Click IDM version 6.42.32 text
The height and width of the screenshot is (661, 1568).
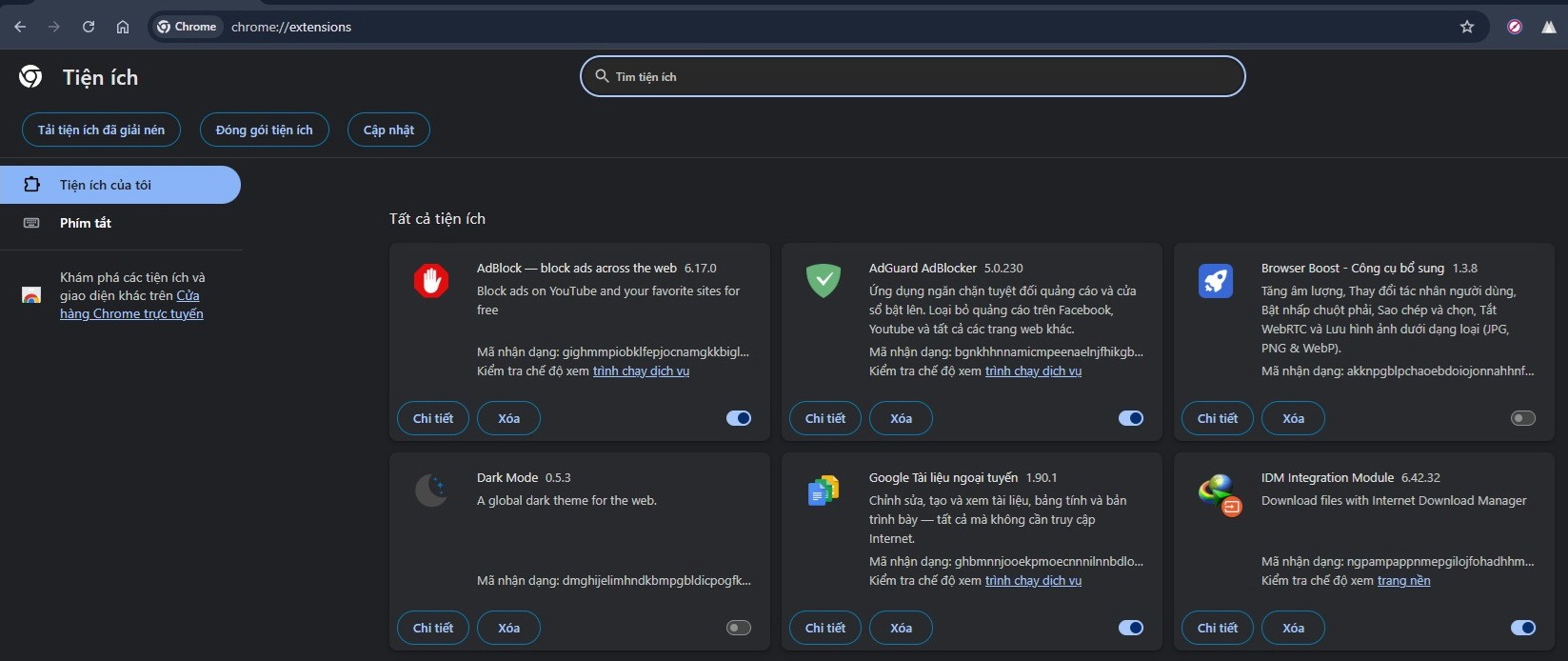[1420, 477]
